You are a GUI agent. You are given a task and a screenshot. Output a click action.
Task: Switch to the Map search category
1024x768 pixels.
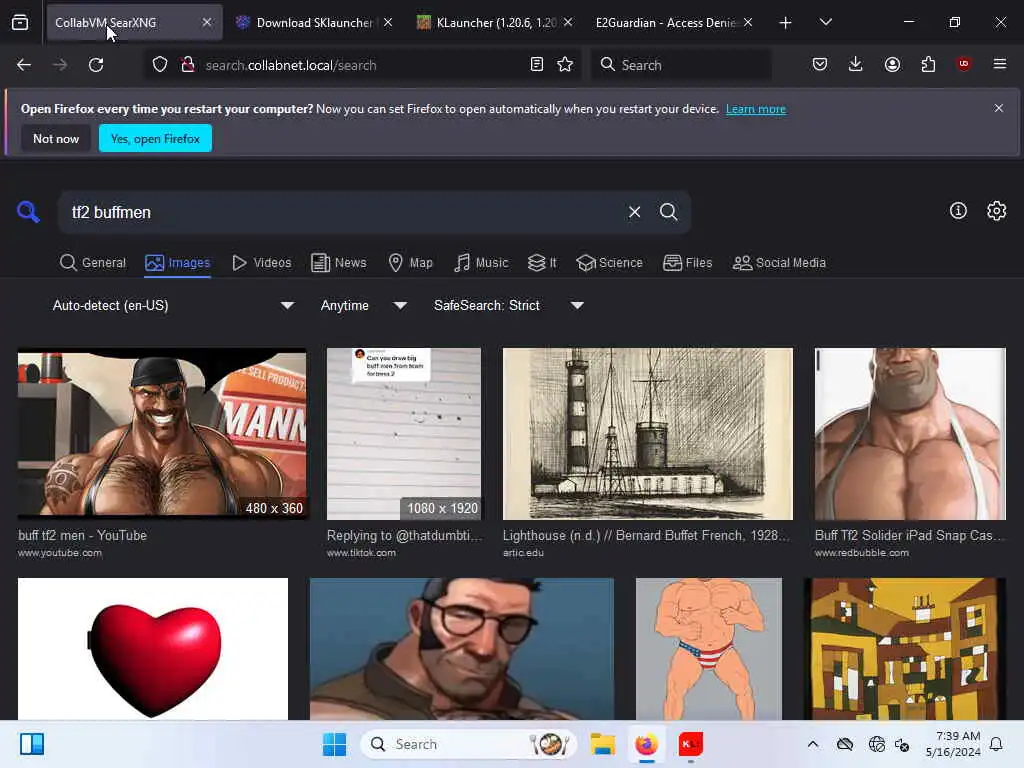411,263
